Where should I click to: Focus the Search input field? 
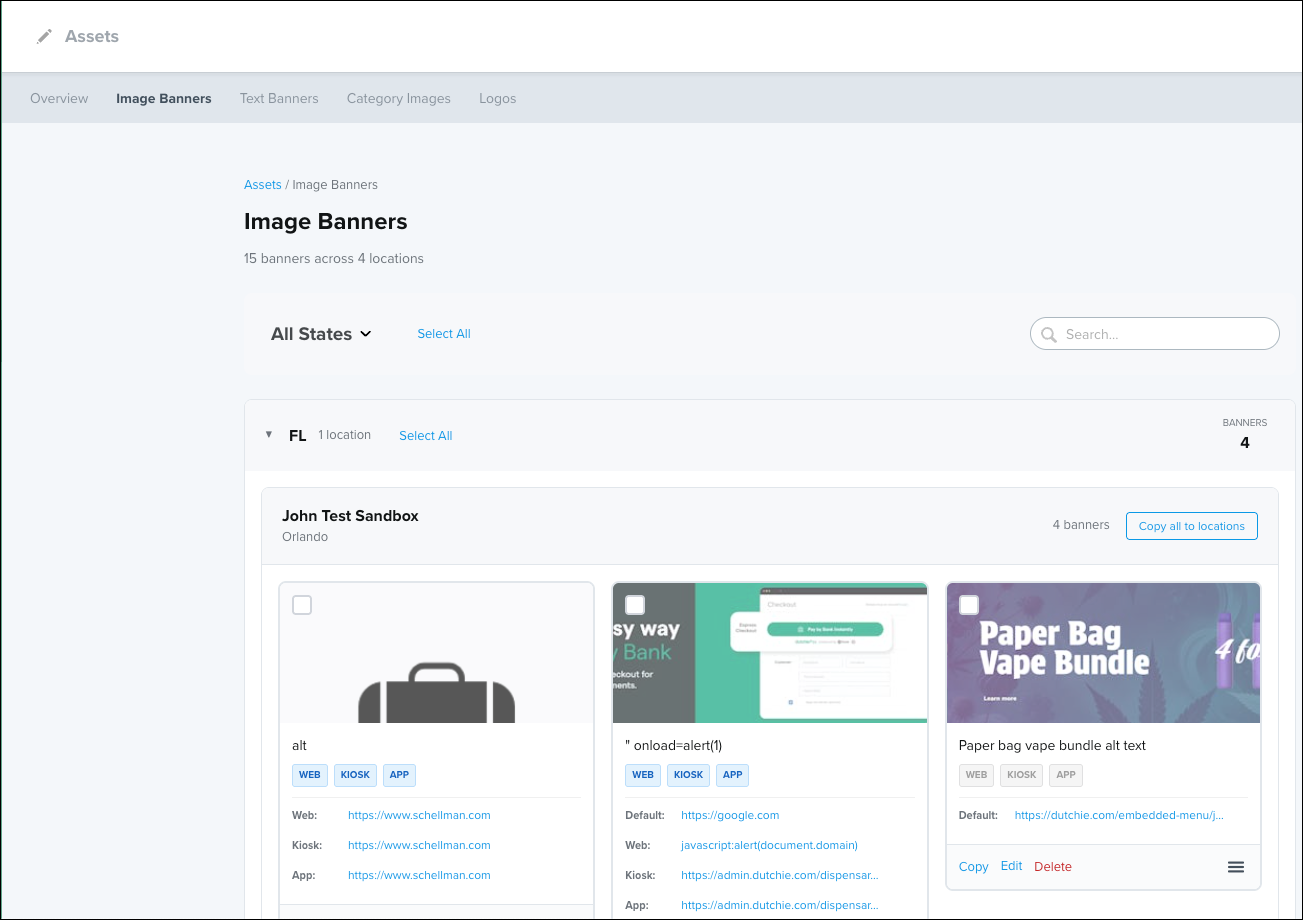1155,334
